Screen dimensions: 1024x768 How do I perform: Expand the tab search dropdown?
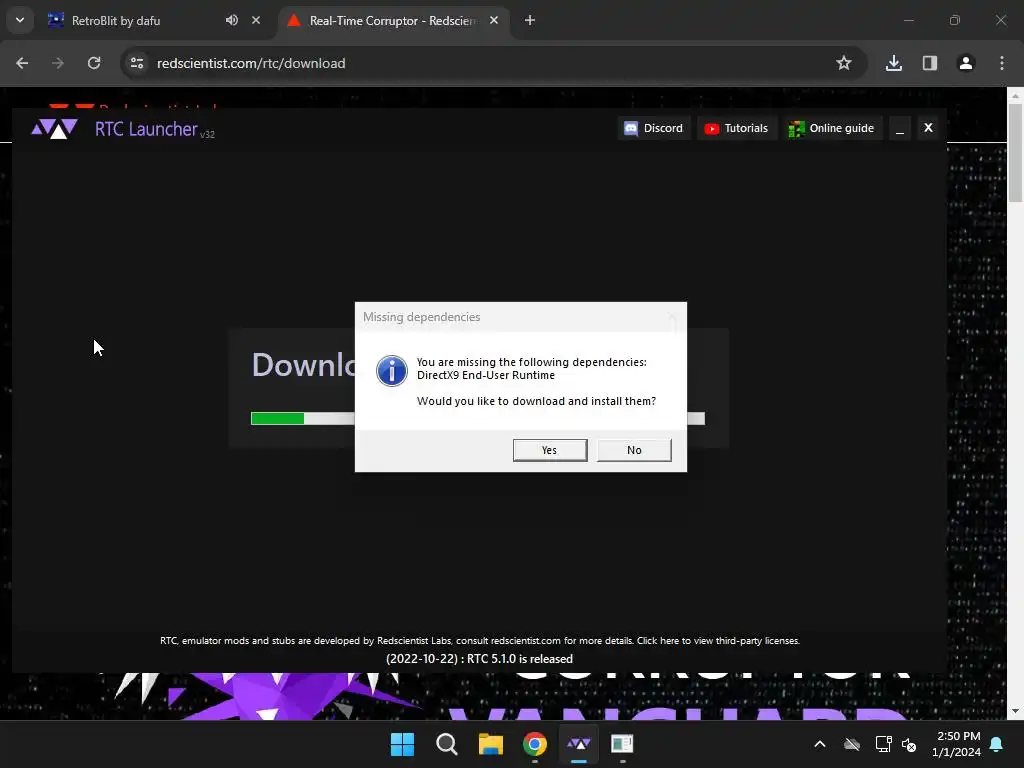click(20, 20)
